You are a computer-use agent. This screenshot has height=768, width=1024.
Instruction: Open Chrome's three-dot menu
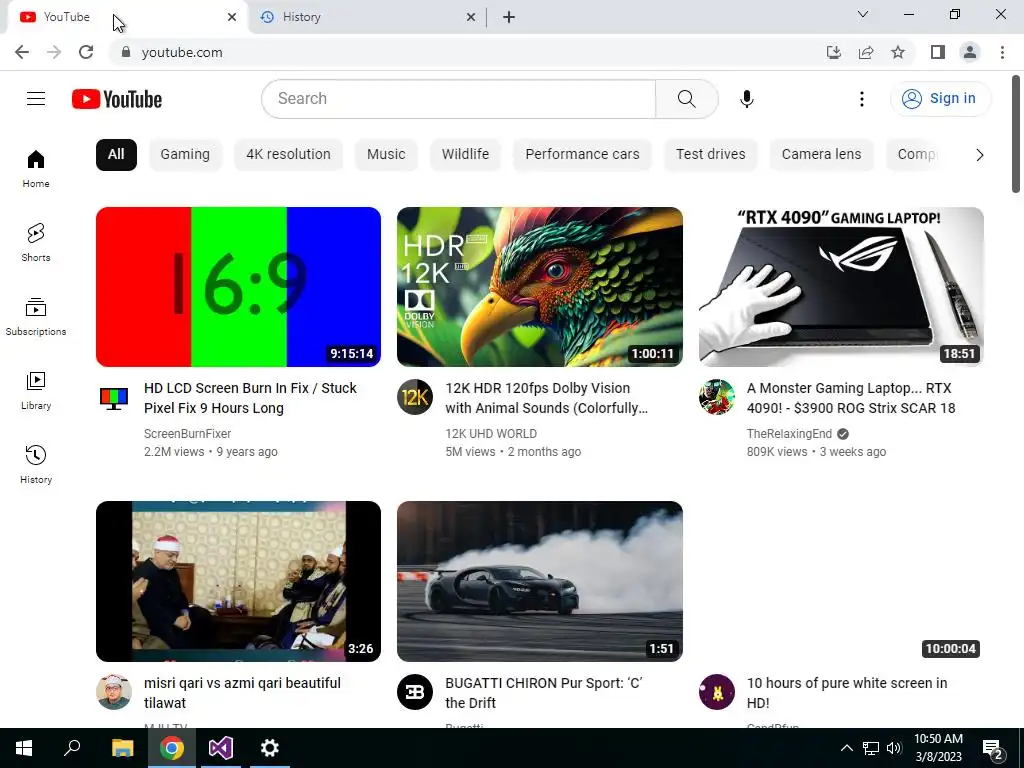[1002, 52]
